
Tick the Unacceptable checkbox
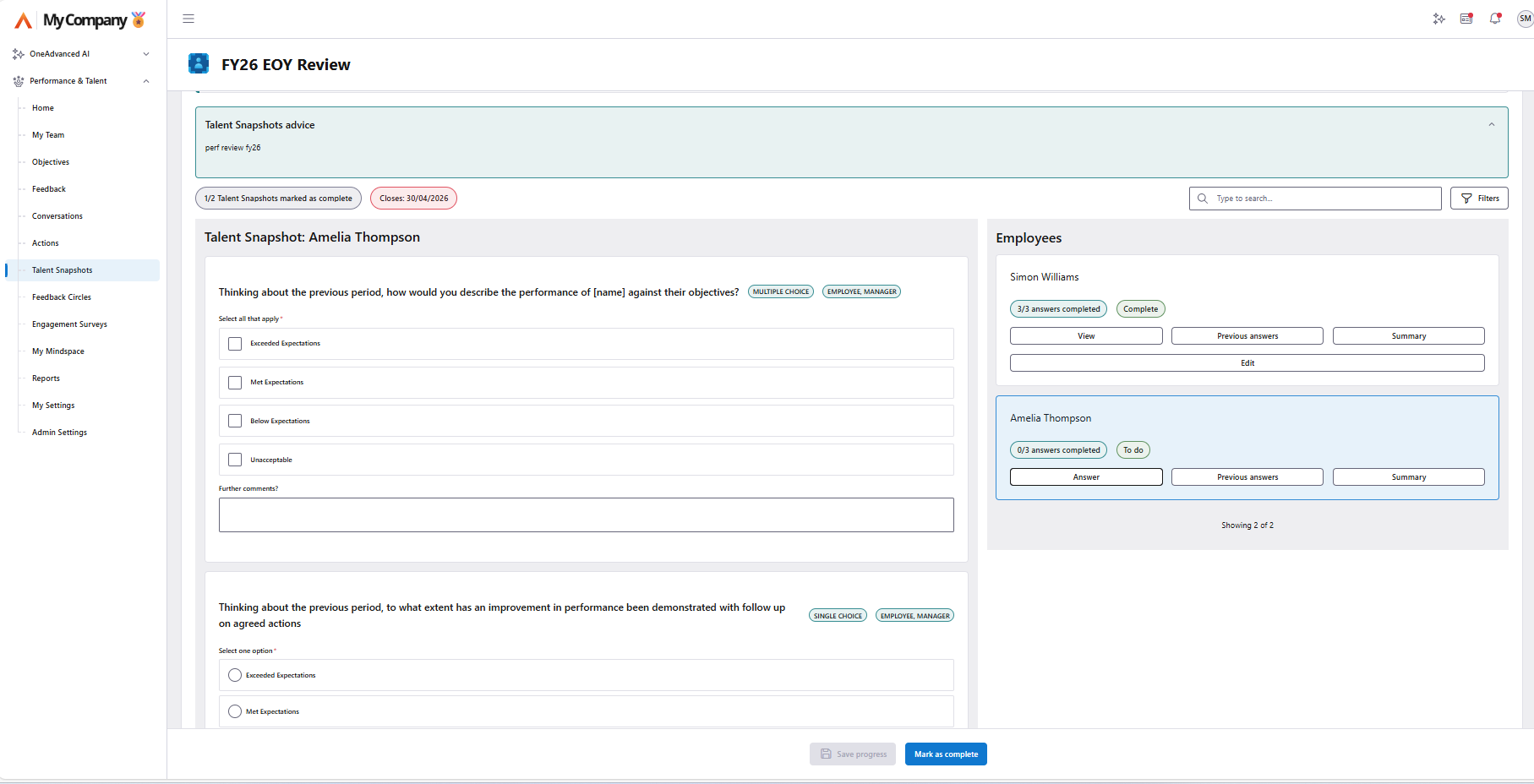coord(235,460)
